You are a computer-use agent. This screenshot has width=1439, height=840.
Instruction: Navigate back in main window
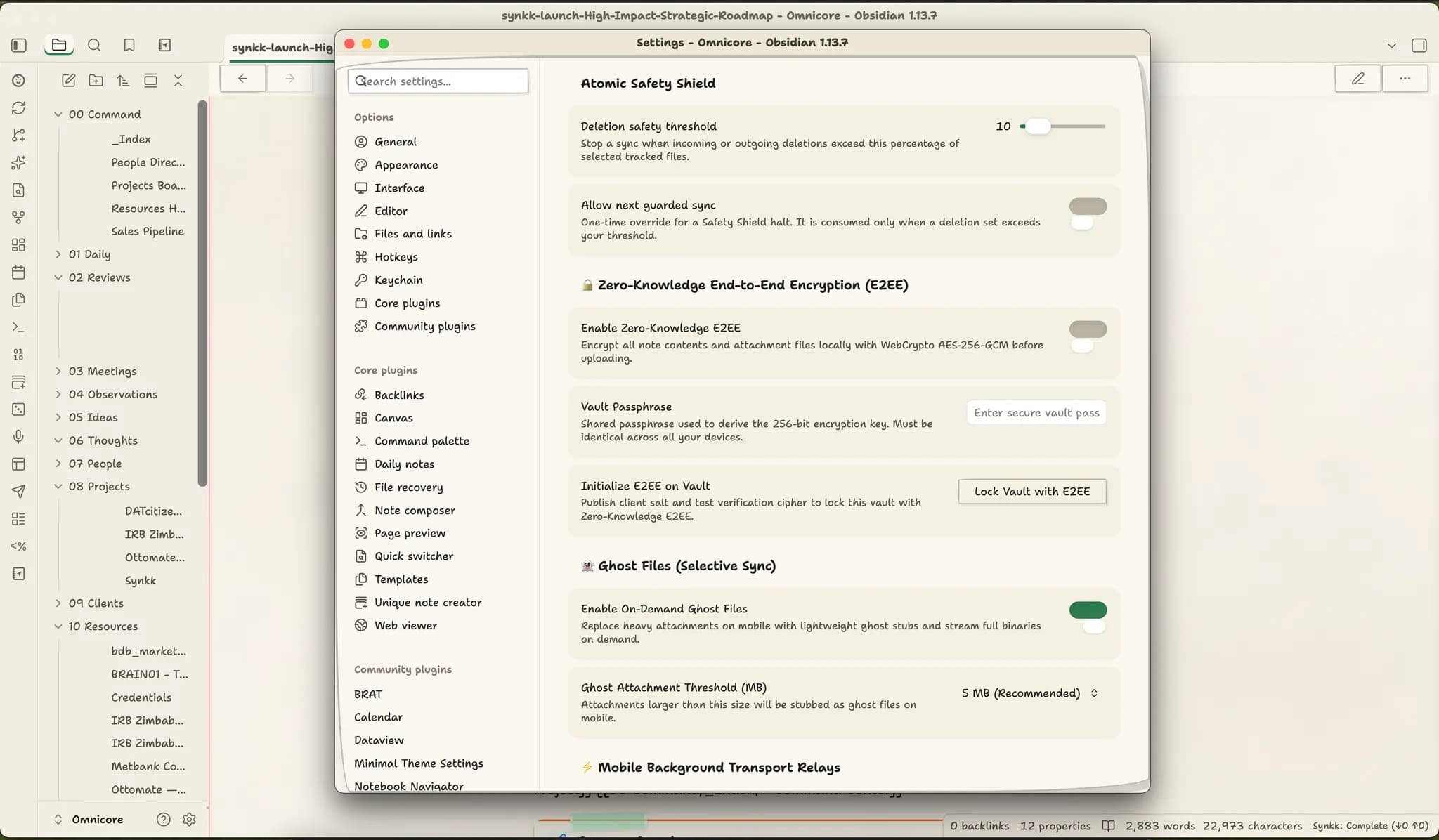242,79
